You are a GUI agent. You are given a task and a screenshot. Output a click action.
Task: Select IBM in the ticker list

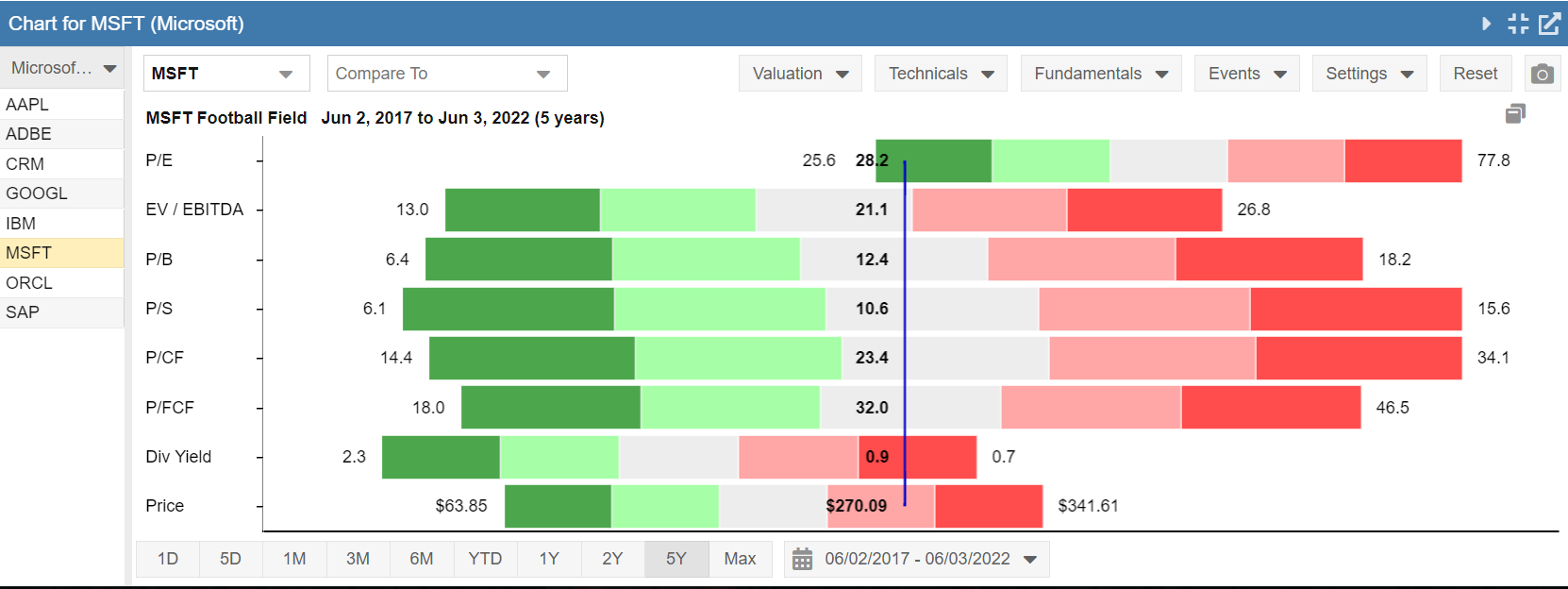click(62, 224)
